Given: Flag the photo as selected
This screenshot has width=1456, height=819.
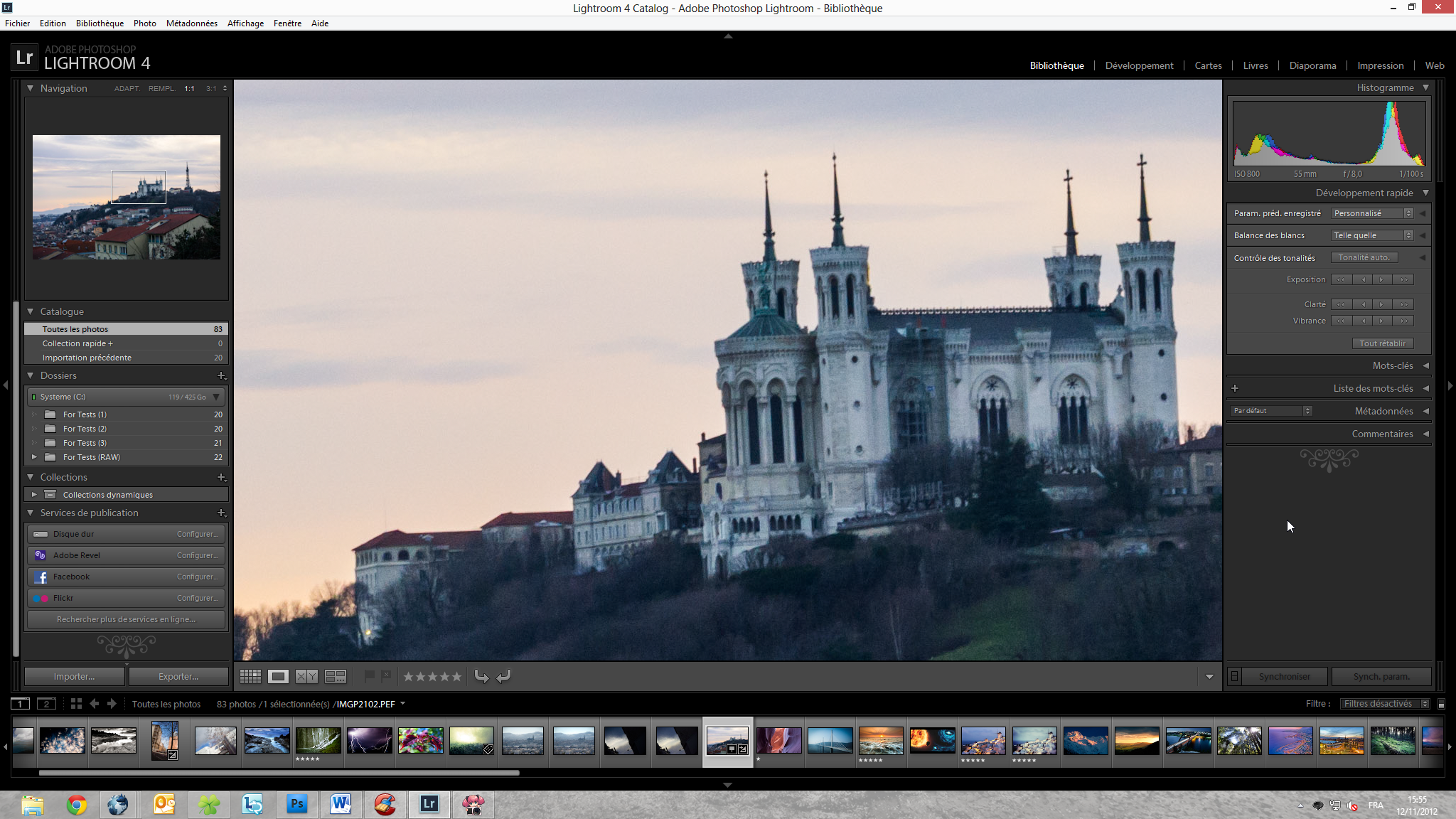Looking at the screenshot, I should click(369, 676).
